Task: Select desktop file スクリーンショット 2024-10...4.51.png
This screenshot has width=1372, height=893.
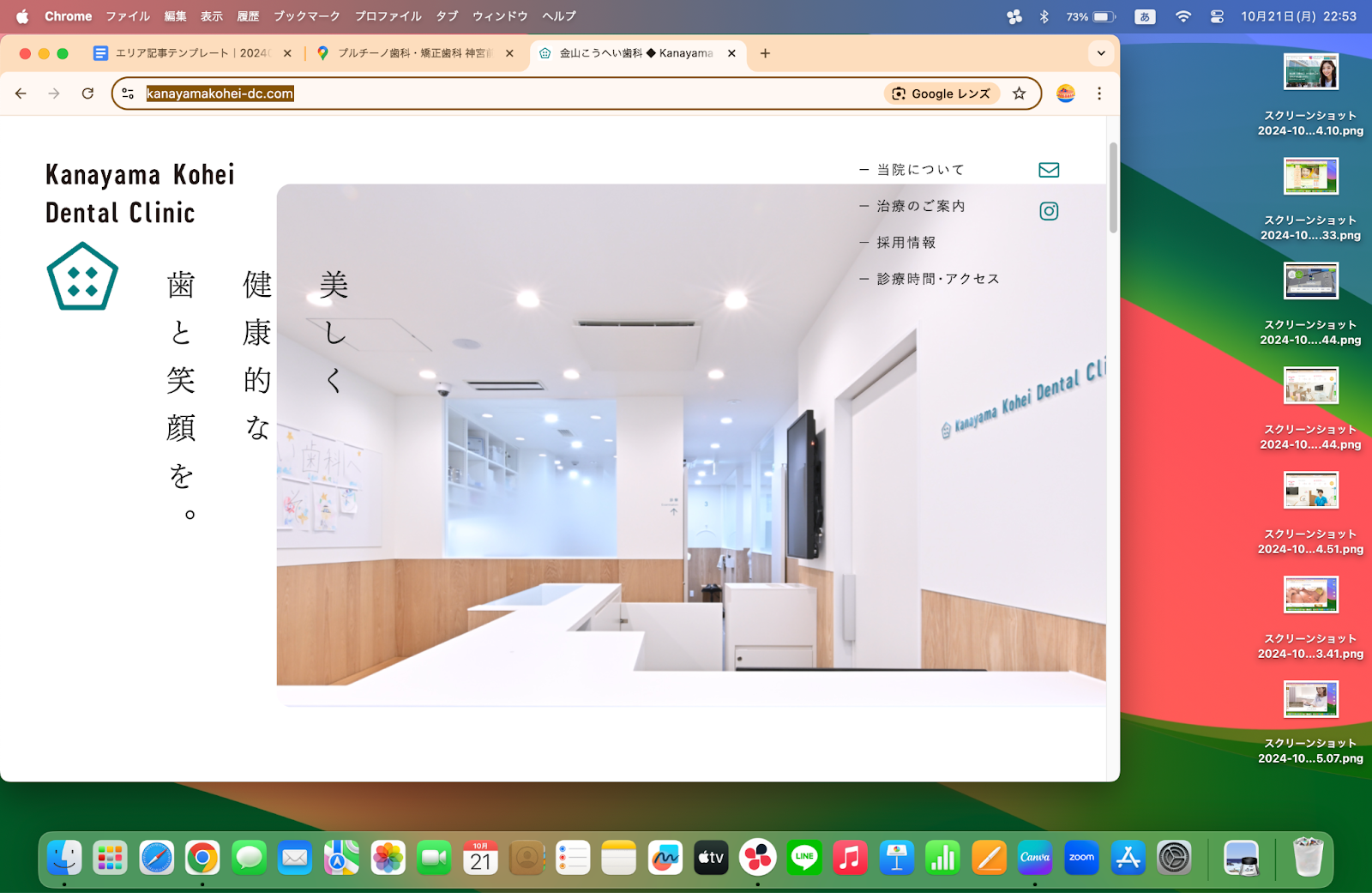Action: [1310, 513]
